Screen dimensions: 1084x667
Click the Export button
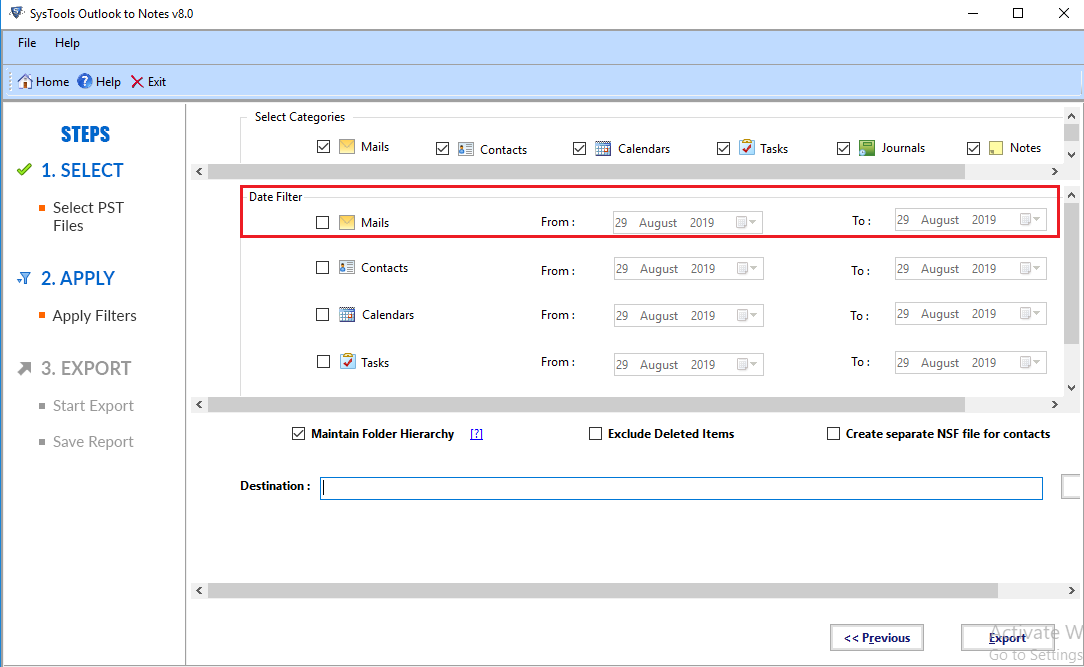click(x=1007, y=637)
